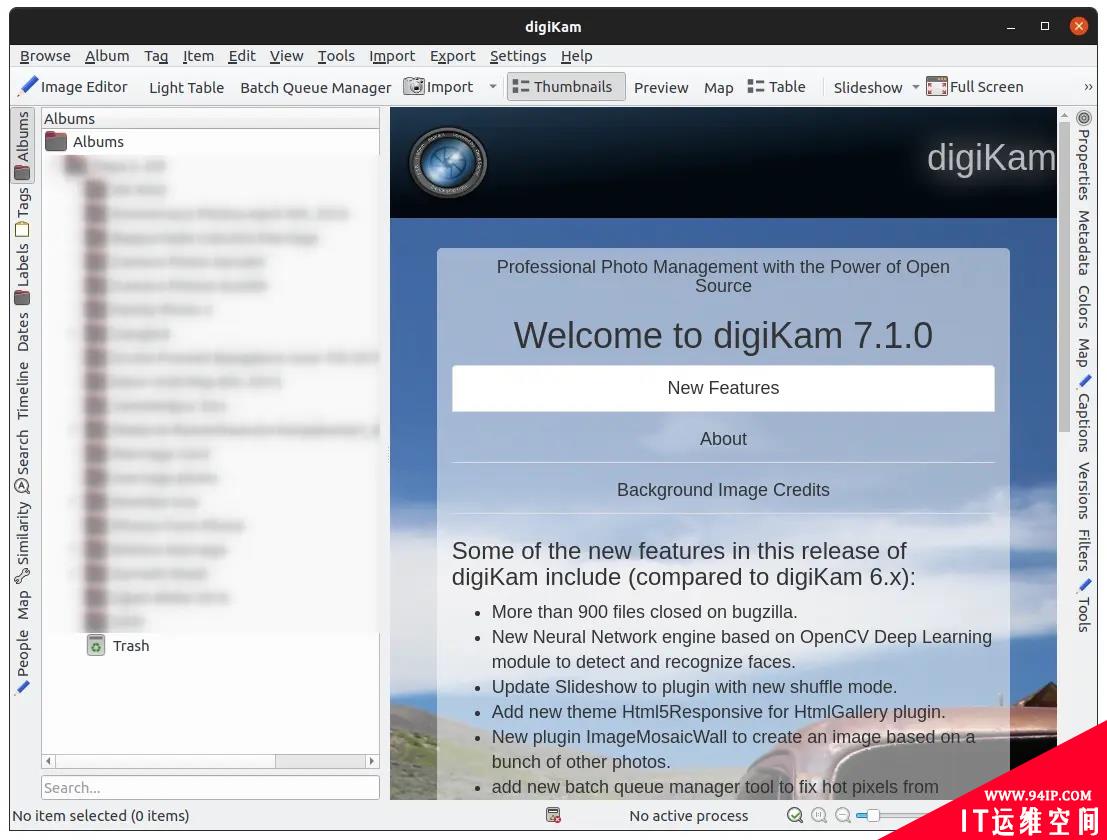The height and width of the screenshot is (840, 1107).
Task: Enter Full Screen mode
Action: [x=975, y=87]
